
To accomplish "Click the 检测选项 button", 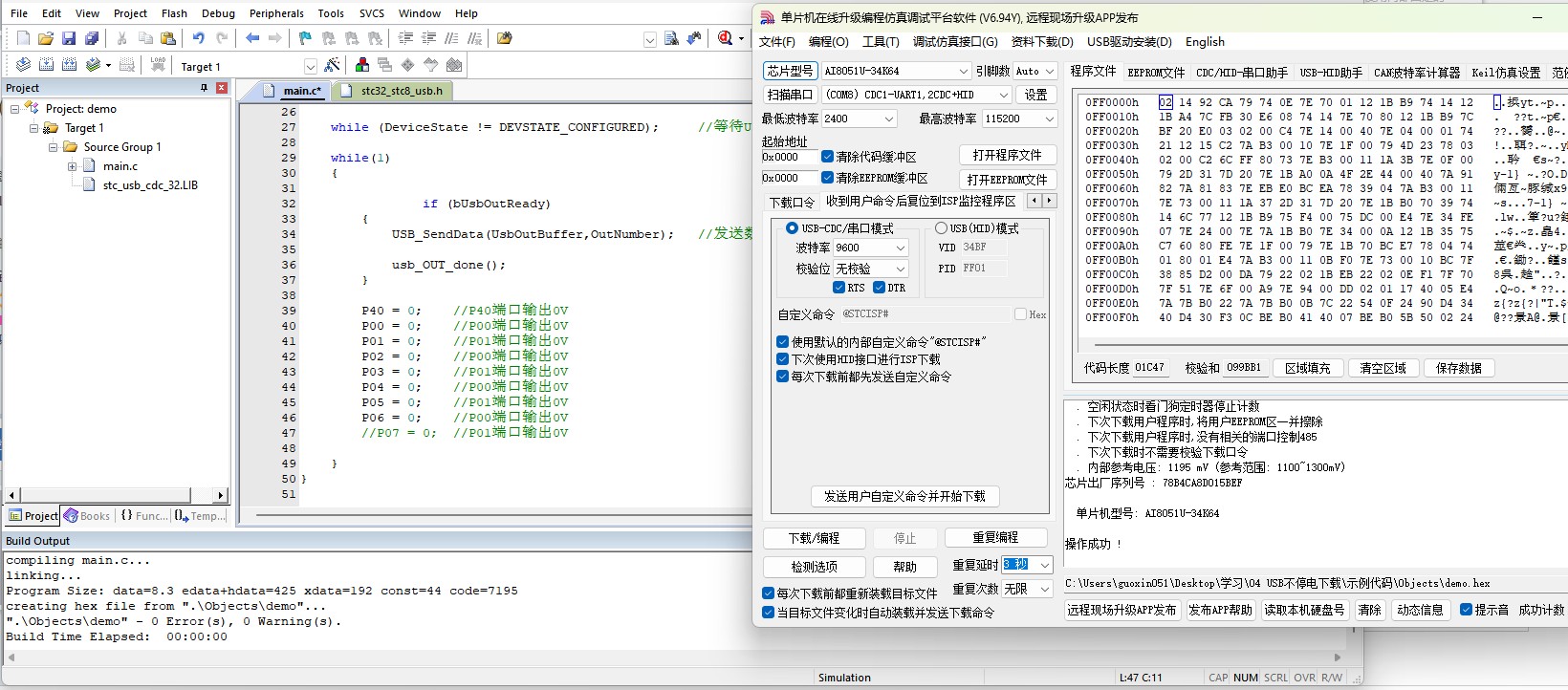I will (814, 567).
